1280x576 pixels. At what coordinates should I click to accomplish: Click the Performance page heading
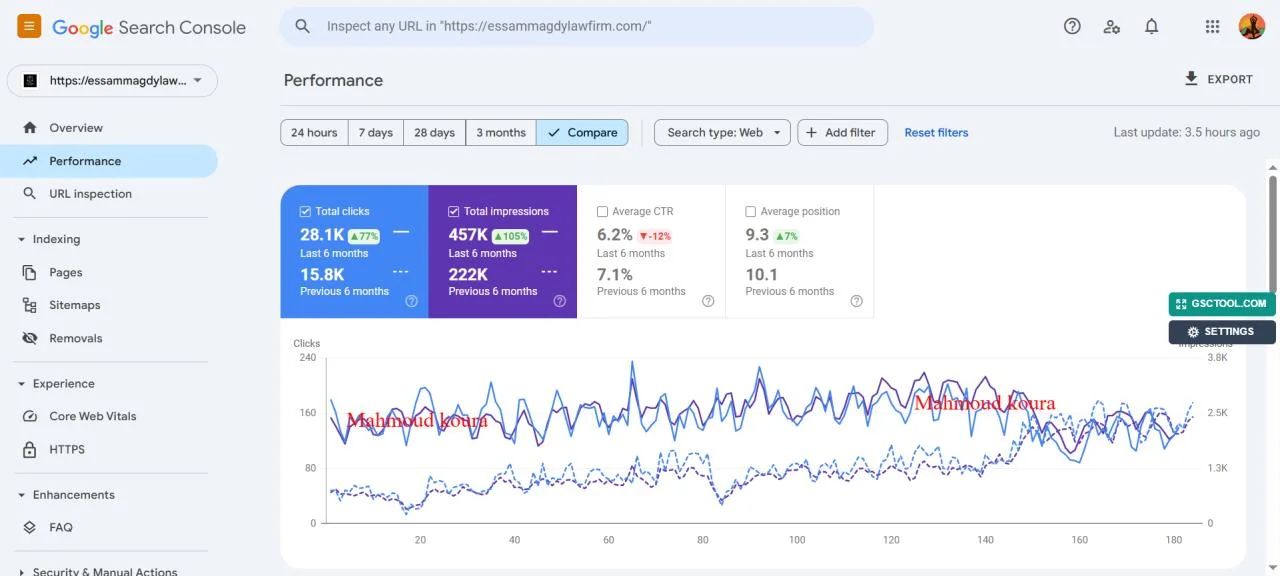click(333, 80)
